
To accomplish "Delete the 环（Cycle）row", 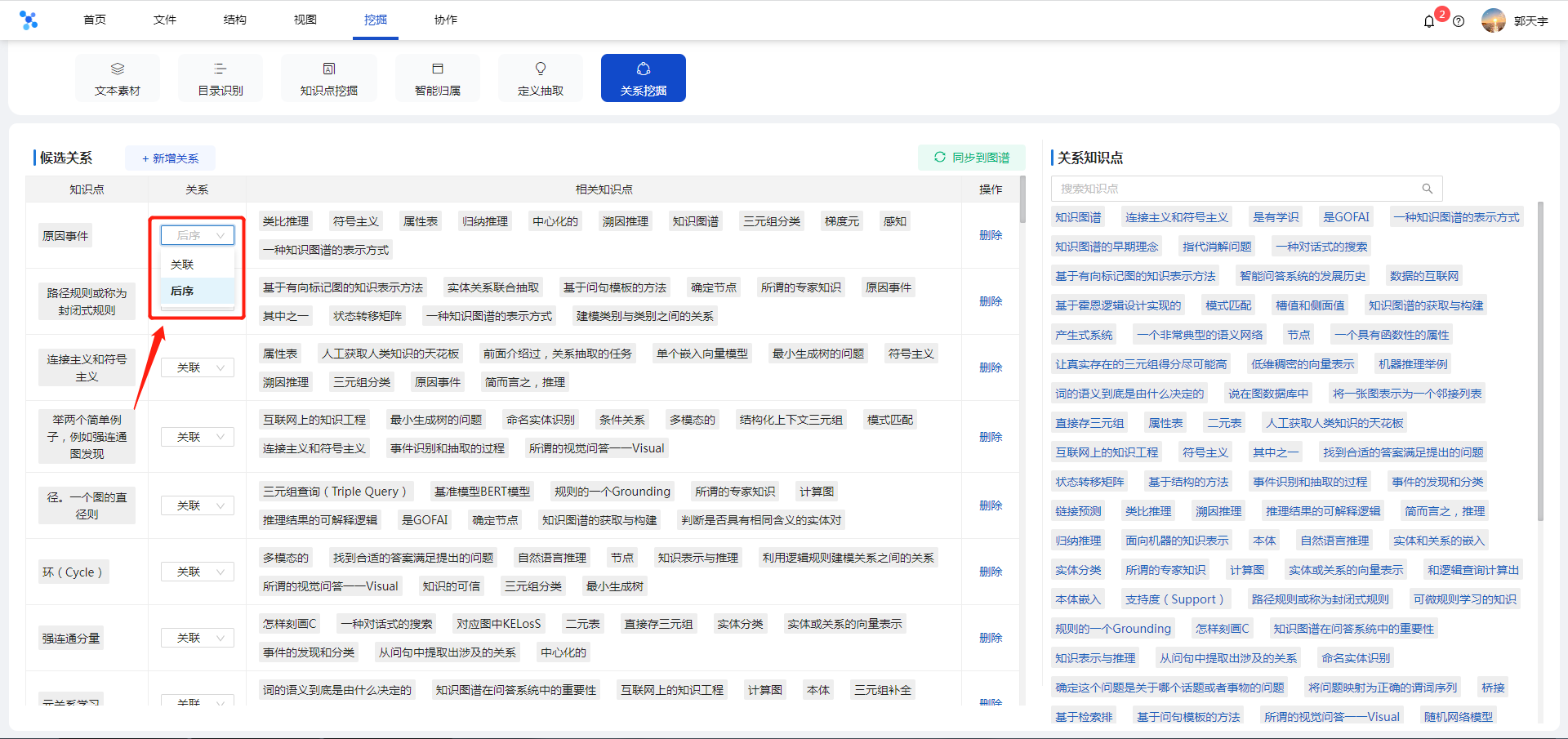I will (991, 572).
